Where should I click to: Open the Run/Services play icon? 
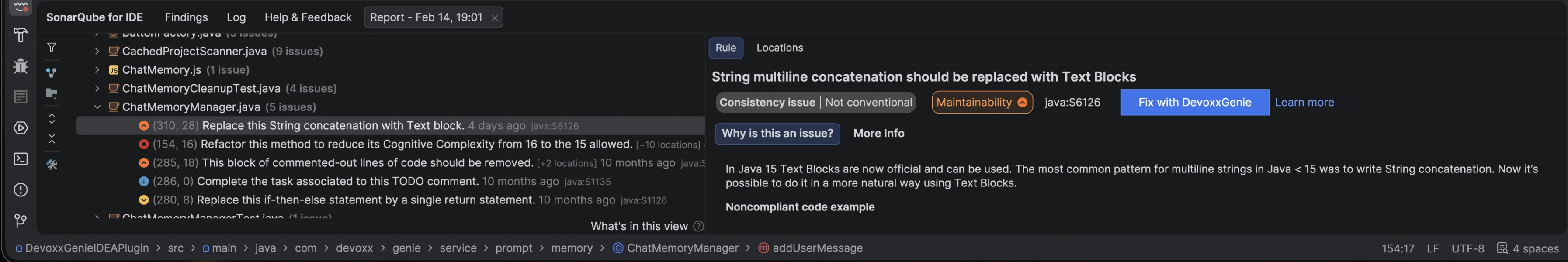click(x=21, y=128)
